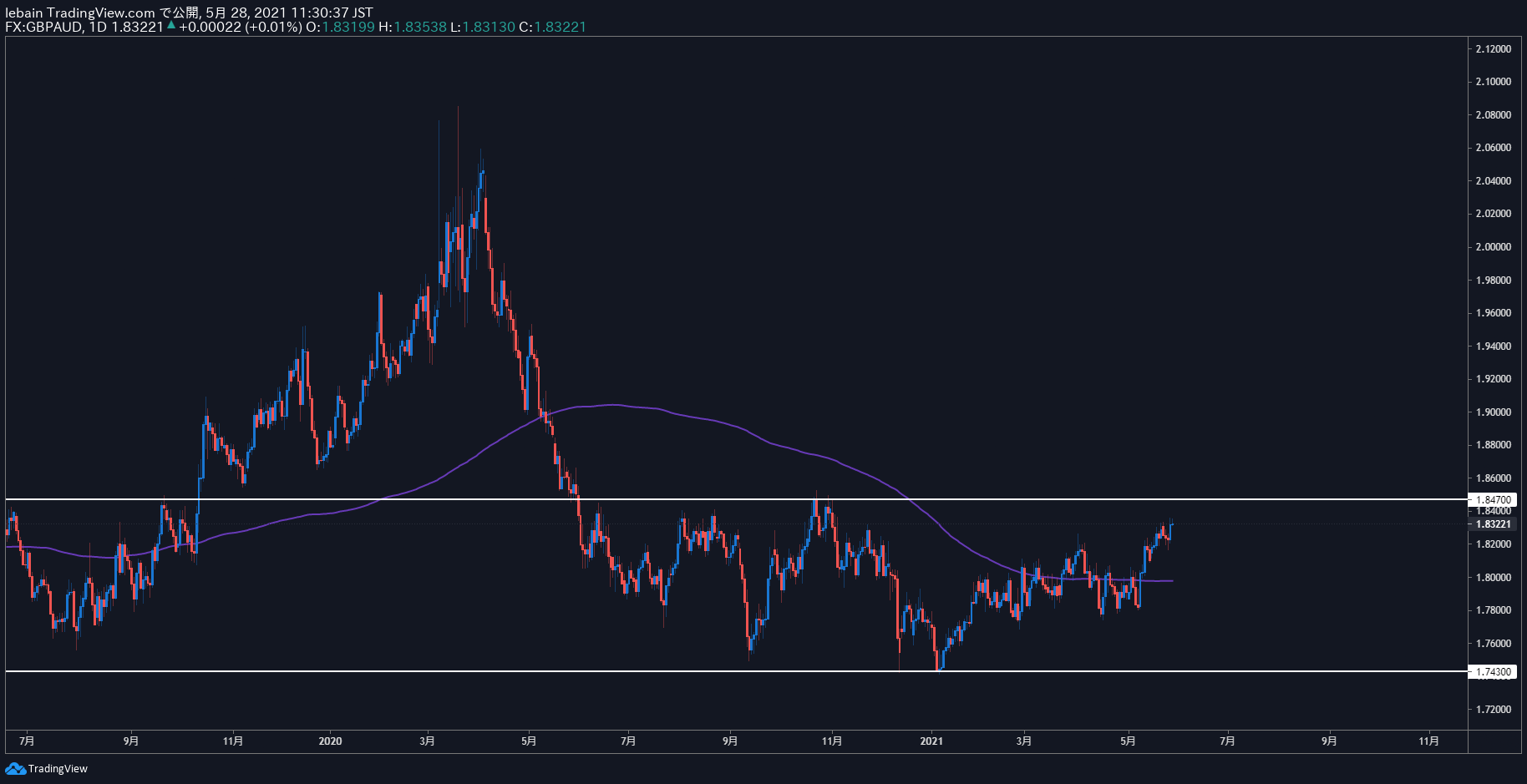Click the high value H:1.83538
Screen dimensions: 1527x784
coord(413,27)
